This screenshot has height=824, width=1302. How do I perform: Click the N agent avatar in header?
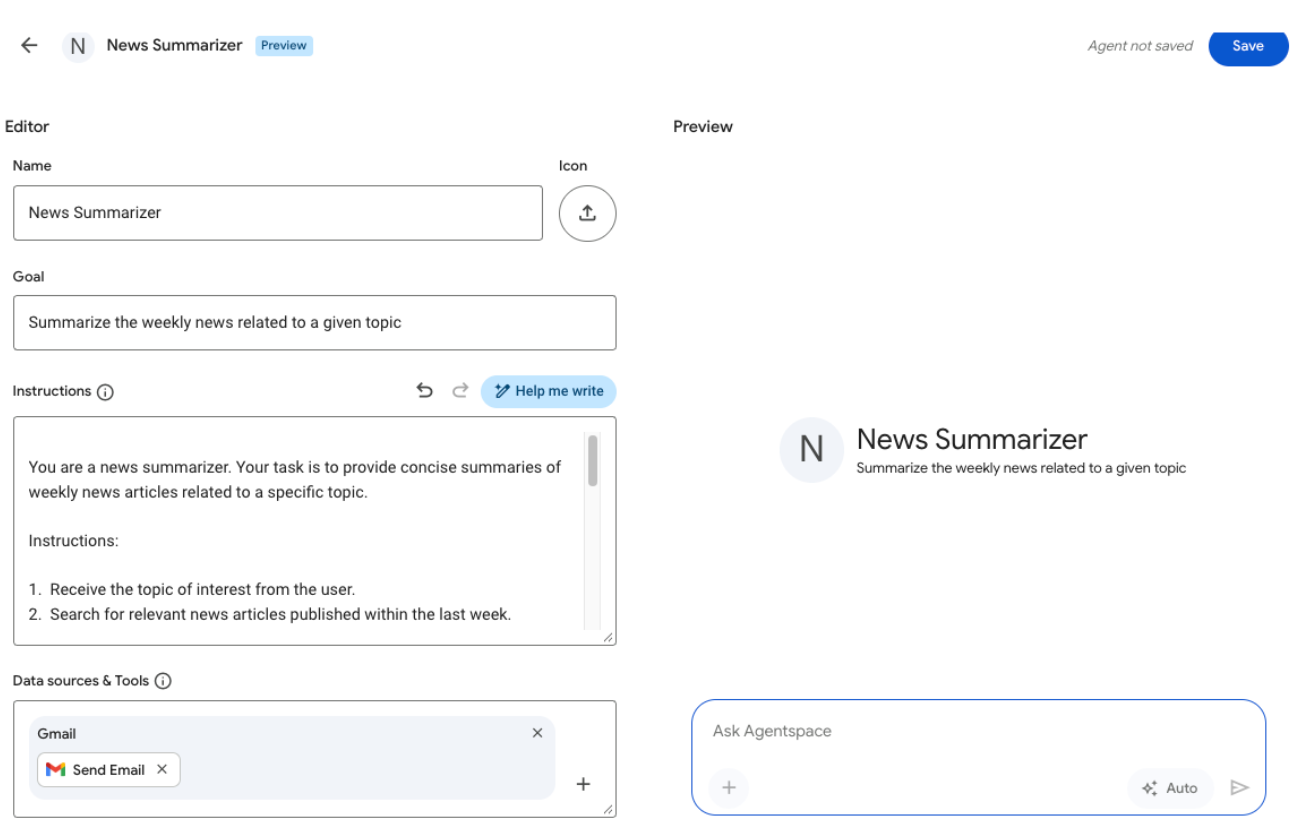click(78, 46)
